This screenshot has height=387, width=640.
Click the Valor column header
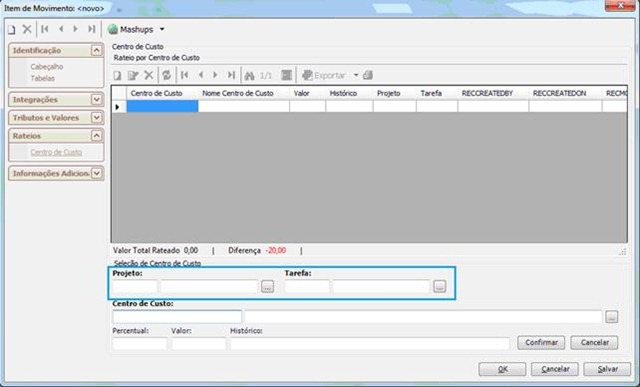coord(307,93)
